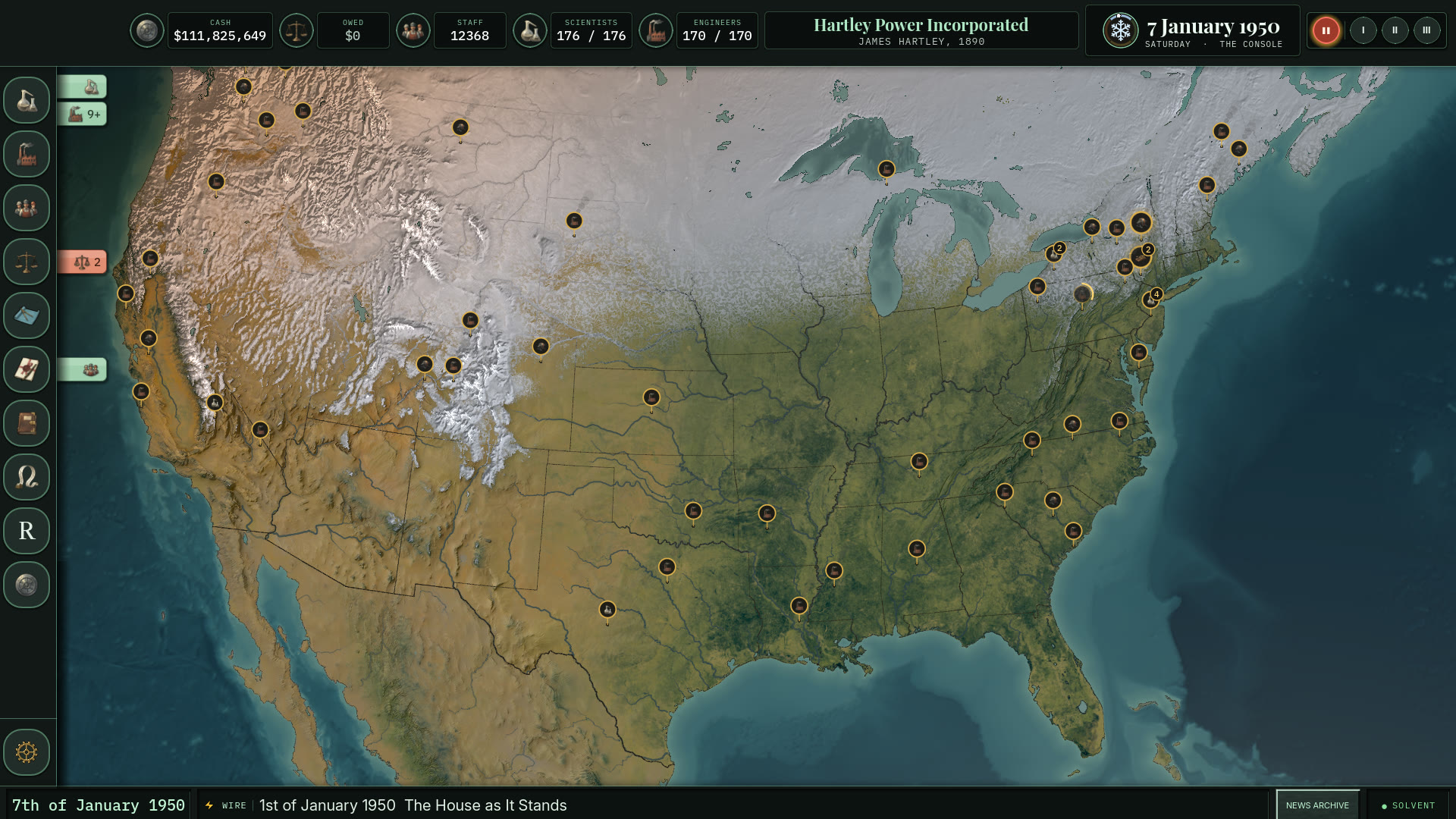Open the green staff notification tag
This screenshot has width=1456, height=819.
83,370
